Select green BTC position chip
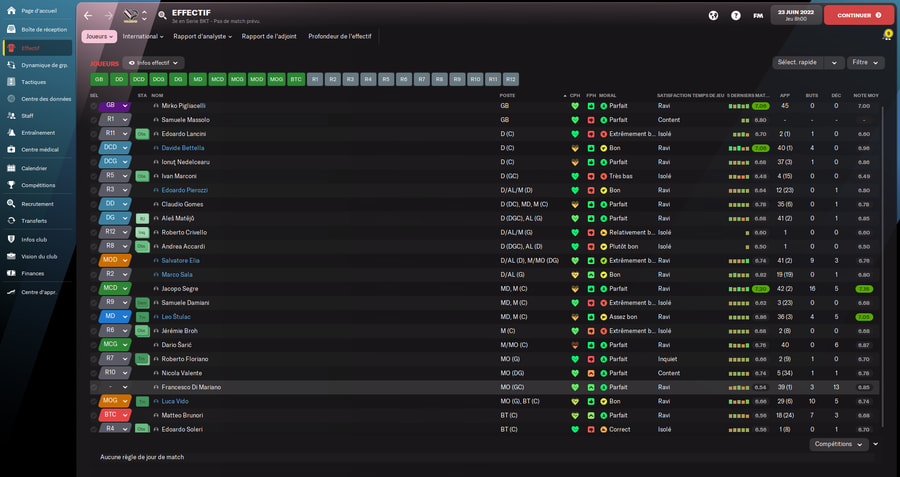900x477 pixels. tap(296, 80)
